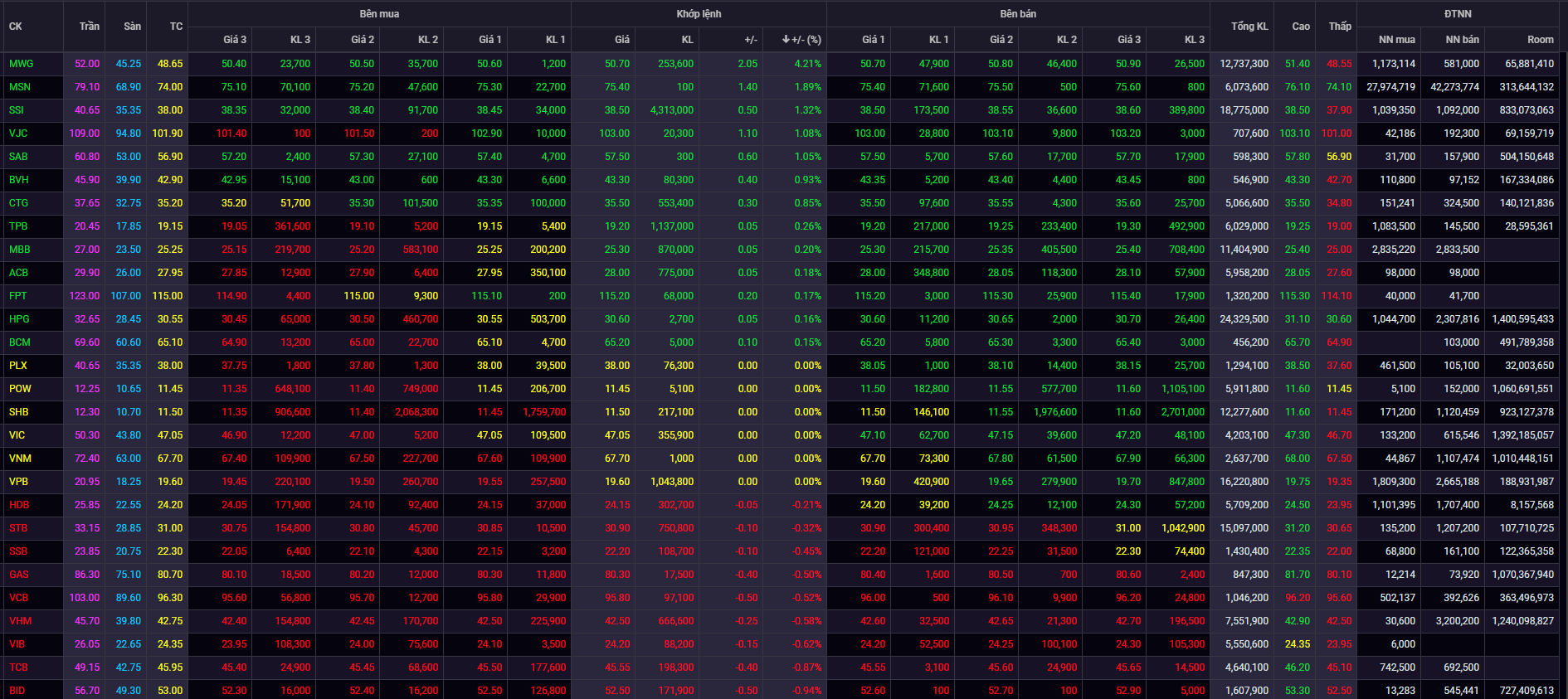Select the SAB stock symbol
Viewport: 1568px width, 699px height.
(18, 157)
